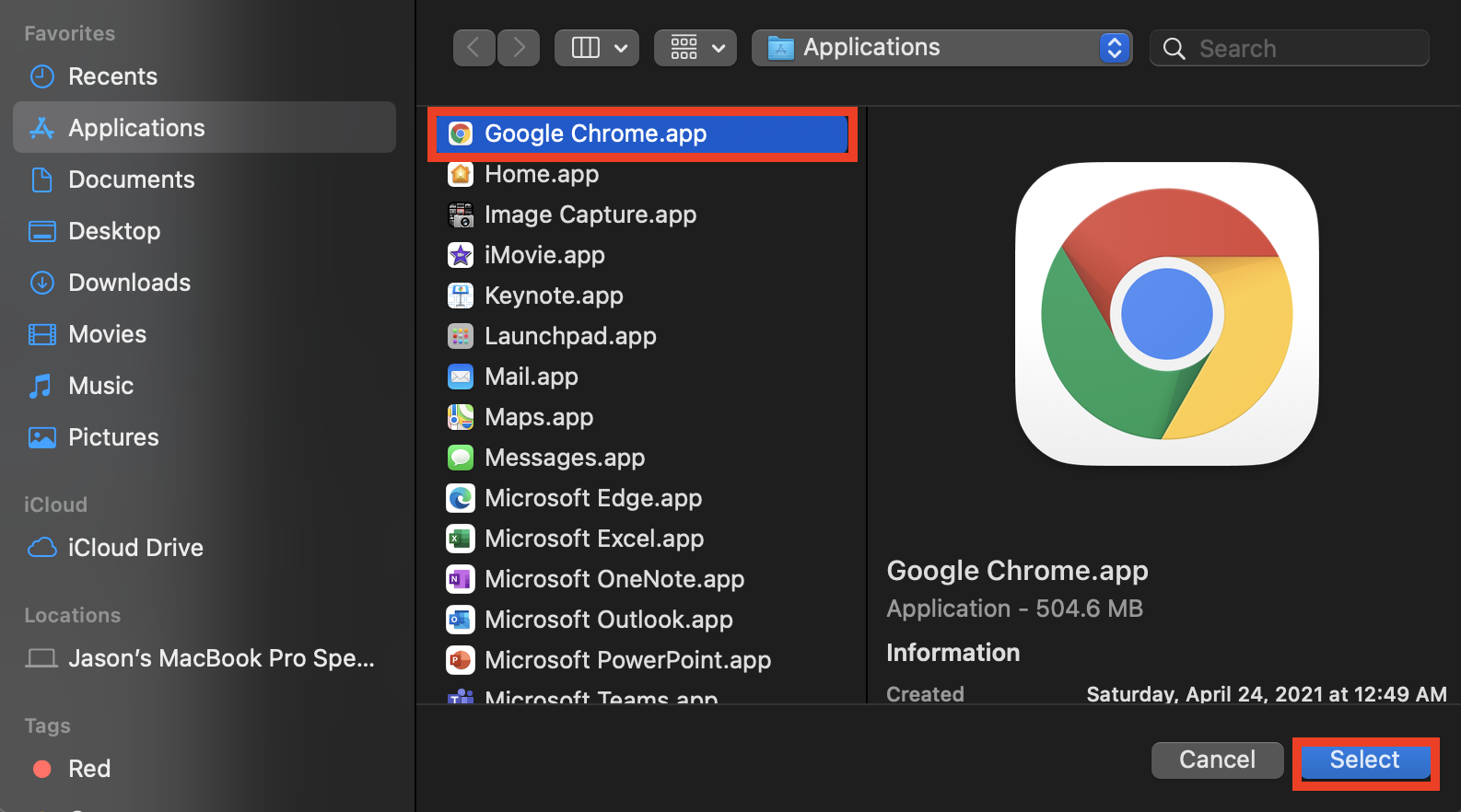The image size is (1461, 812).
Task: Click the Desktop icon in sidebar
Action: click(42, 231)
